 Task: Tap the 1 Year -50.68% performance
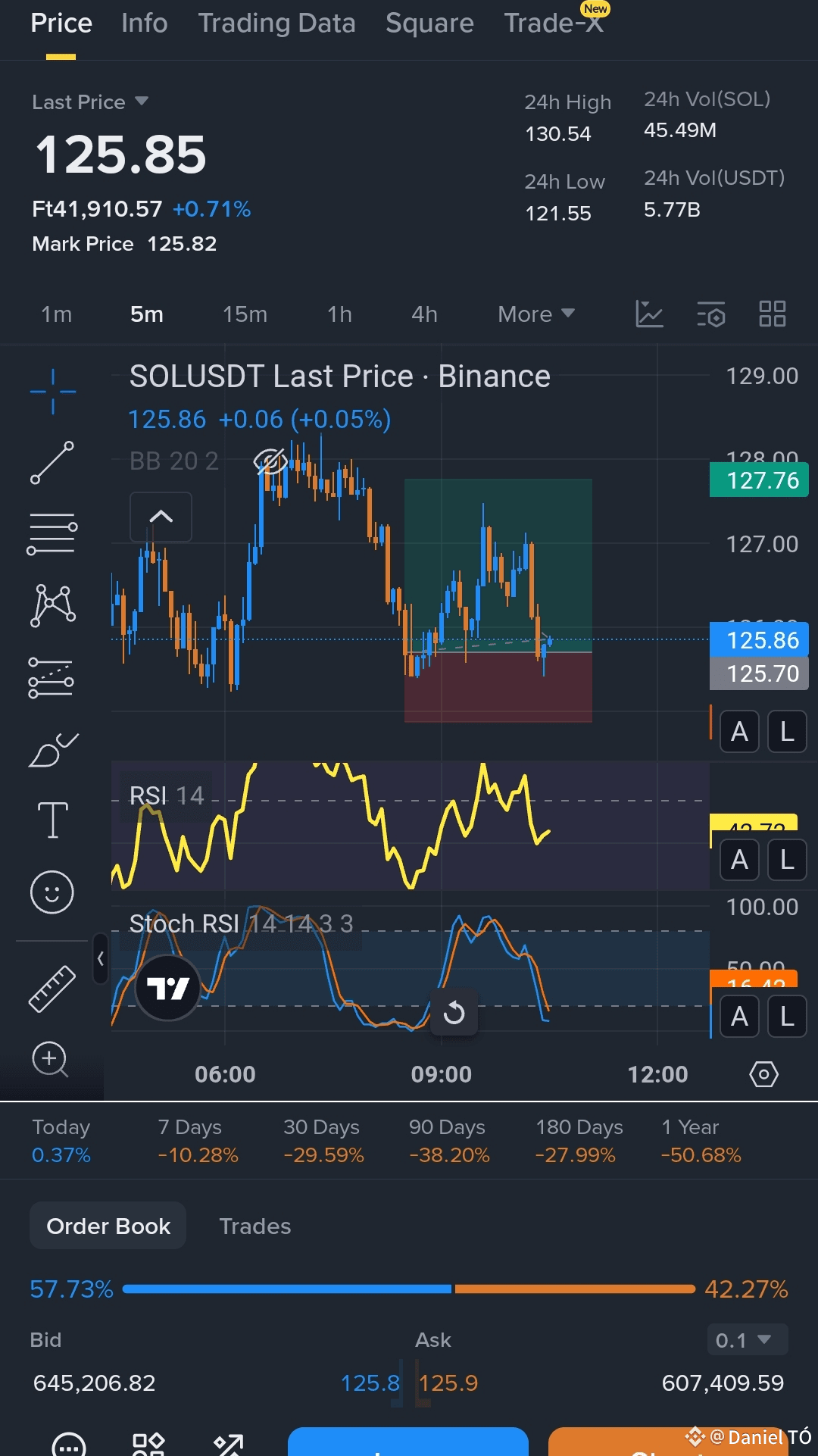pyautogui.click(x=701, y=1141)
